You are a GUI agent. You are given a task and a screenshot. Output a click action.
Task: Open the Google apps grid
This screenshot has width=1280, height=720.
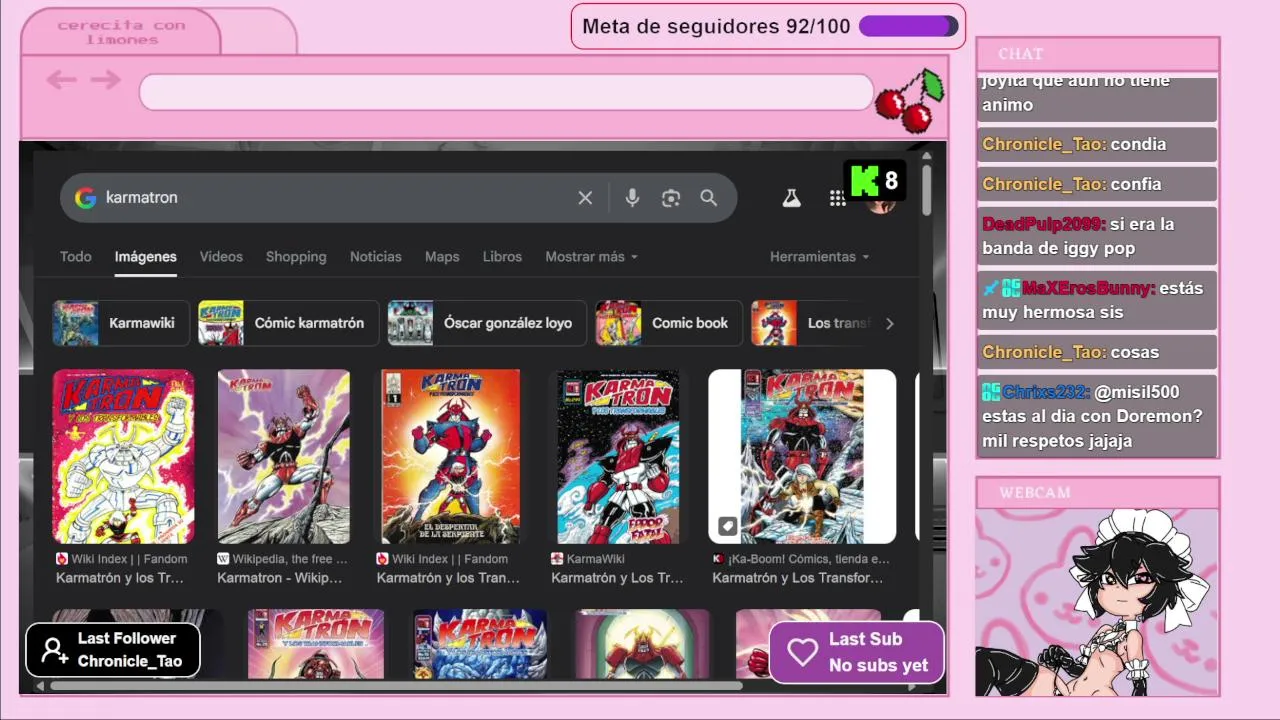click(x=837, y=198)
